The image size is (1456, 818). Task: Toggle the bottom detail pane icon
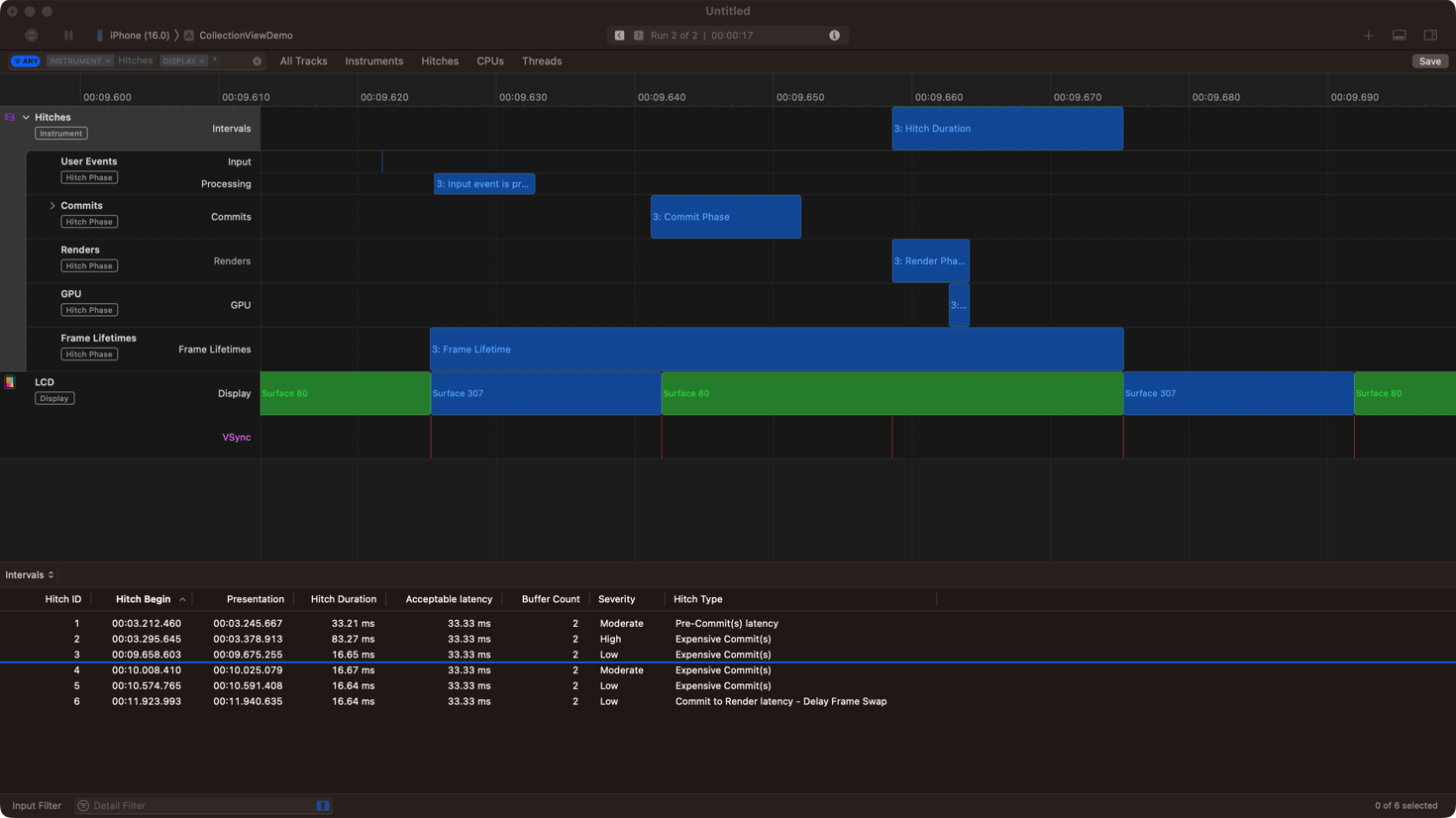1399,36
